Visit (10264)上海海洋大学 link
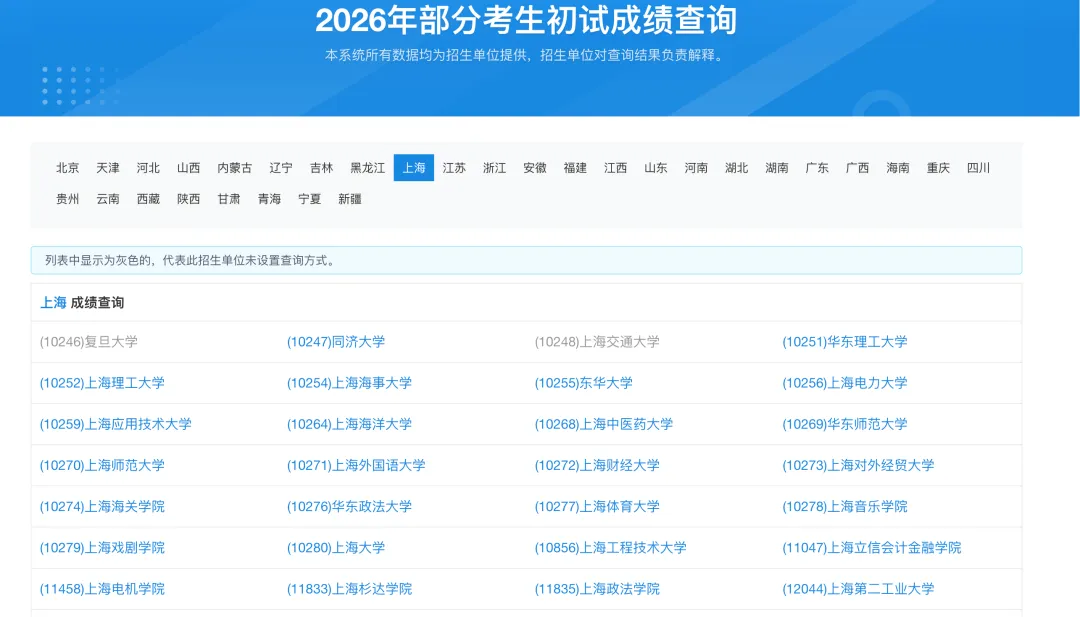The height and width of the screenshot is (617, 1080). click(x=349, y=424)
